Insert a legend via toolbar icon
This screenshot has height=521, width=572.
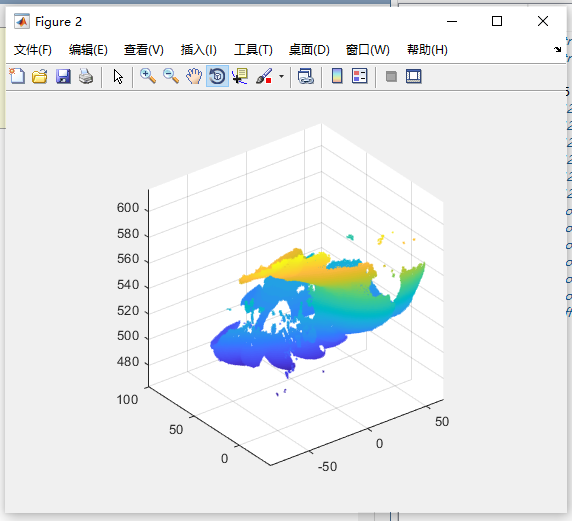[360, 76]
